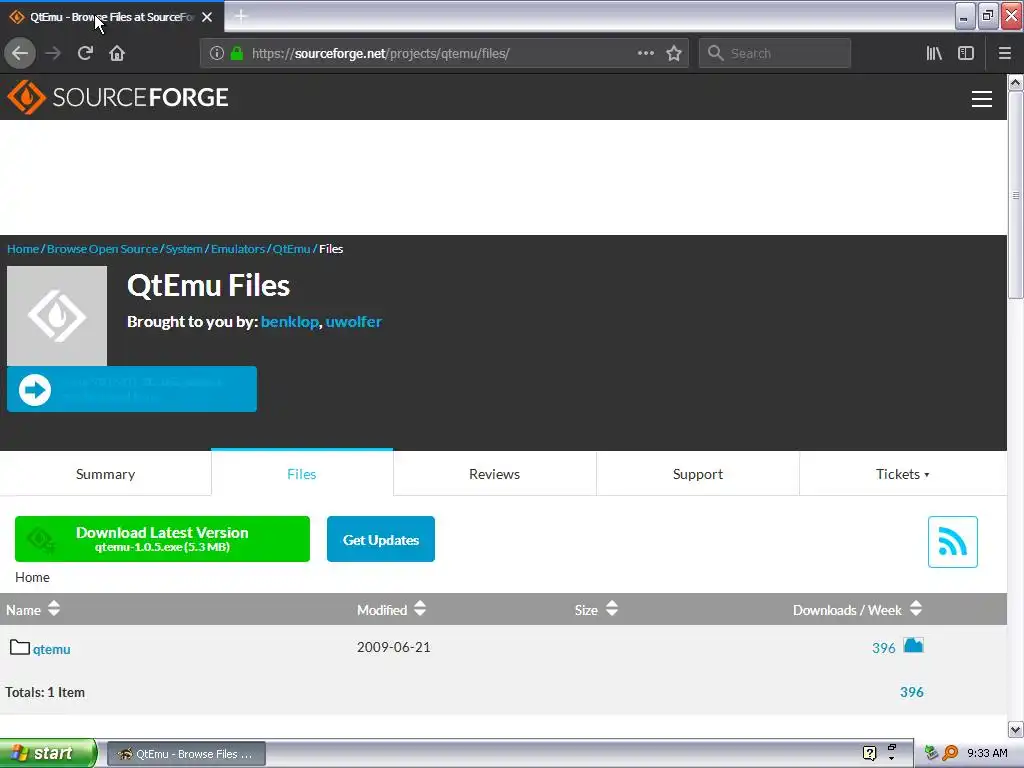This screenshot has height=768, width=1024.
Task: Download Latest Version qtemu-1.0.5.exe
Action: (162, 539)
